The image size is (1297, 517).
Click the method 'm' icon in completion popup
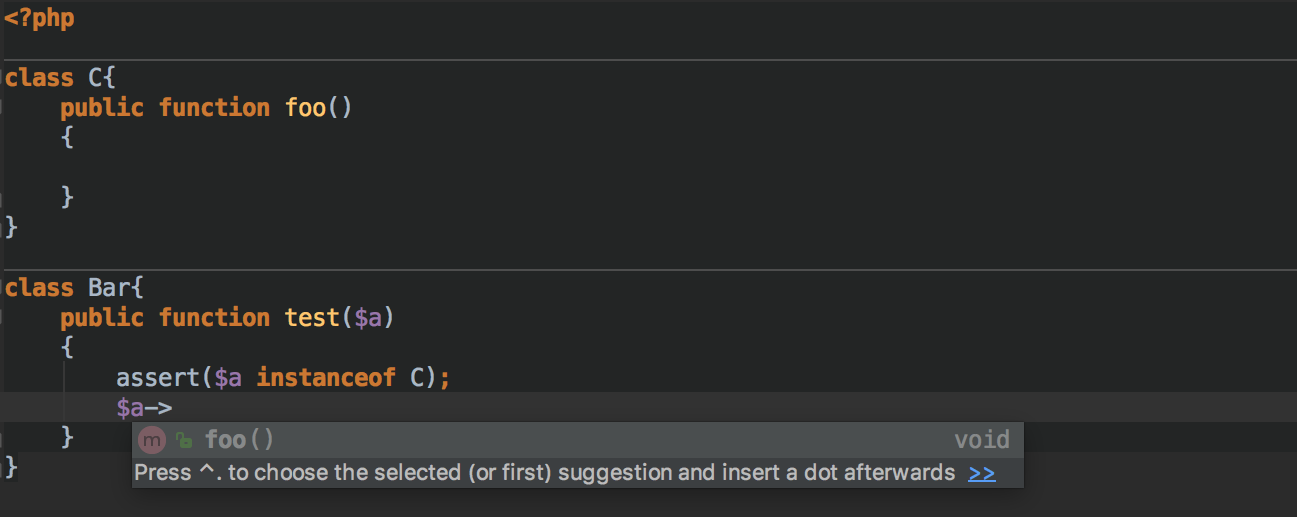pos(152,440)
